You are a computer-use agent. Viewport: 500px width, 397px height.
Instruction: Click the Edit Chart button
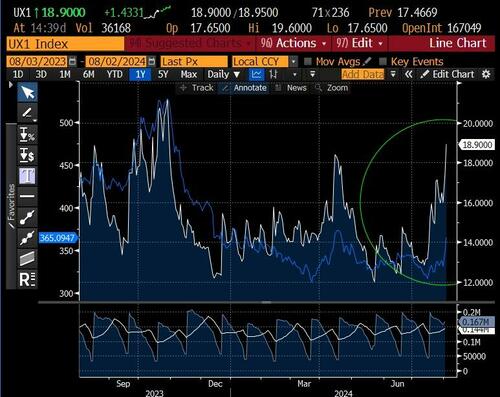(x=447, y=74)
